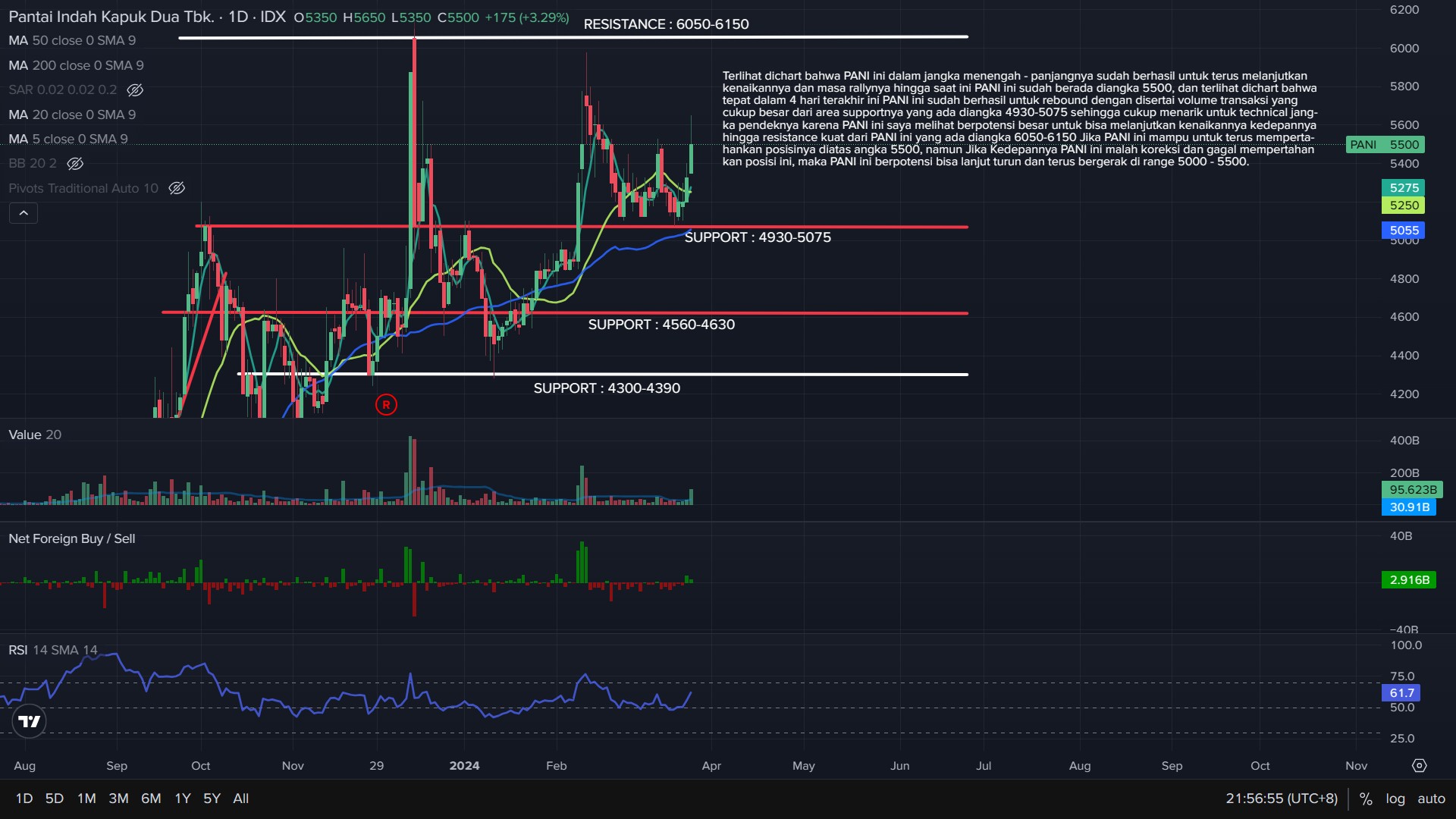The width and height of the screenshot is (1456, 819).
Task: Click the TradingView logo icon
Action: coord(30,721)
